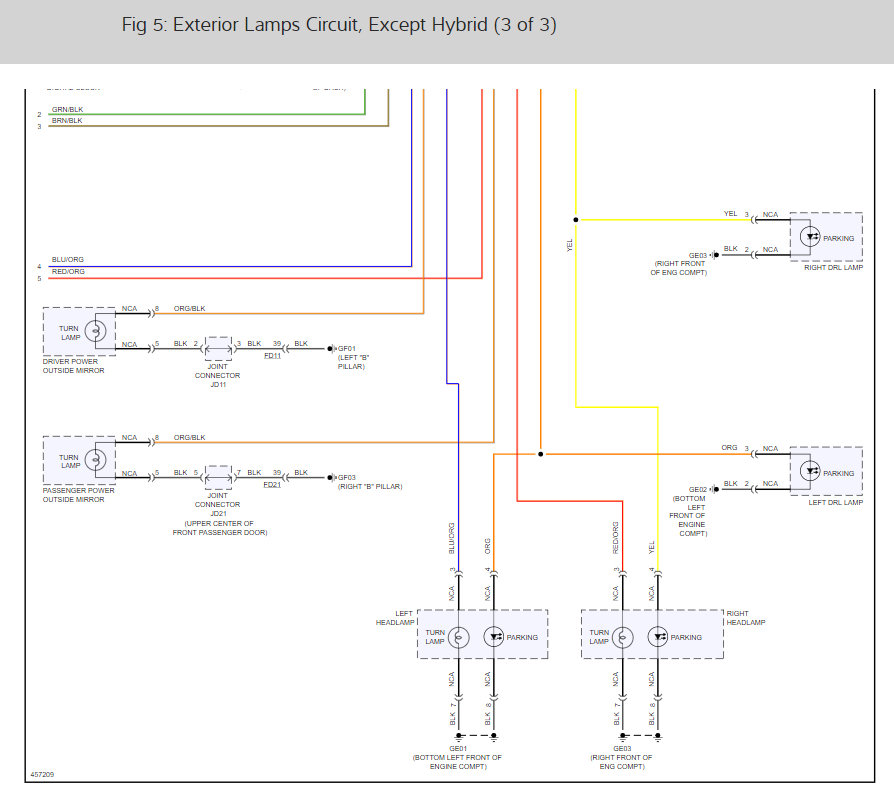Click the horizontal BLU/ORG wire label on the left
Image resolution: width=894 pixels, height=793 pixels.
(x=67, y=259)
